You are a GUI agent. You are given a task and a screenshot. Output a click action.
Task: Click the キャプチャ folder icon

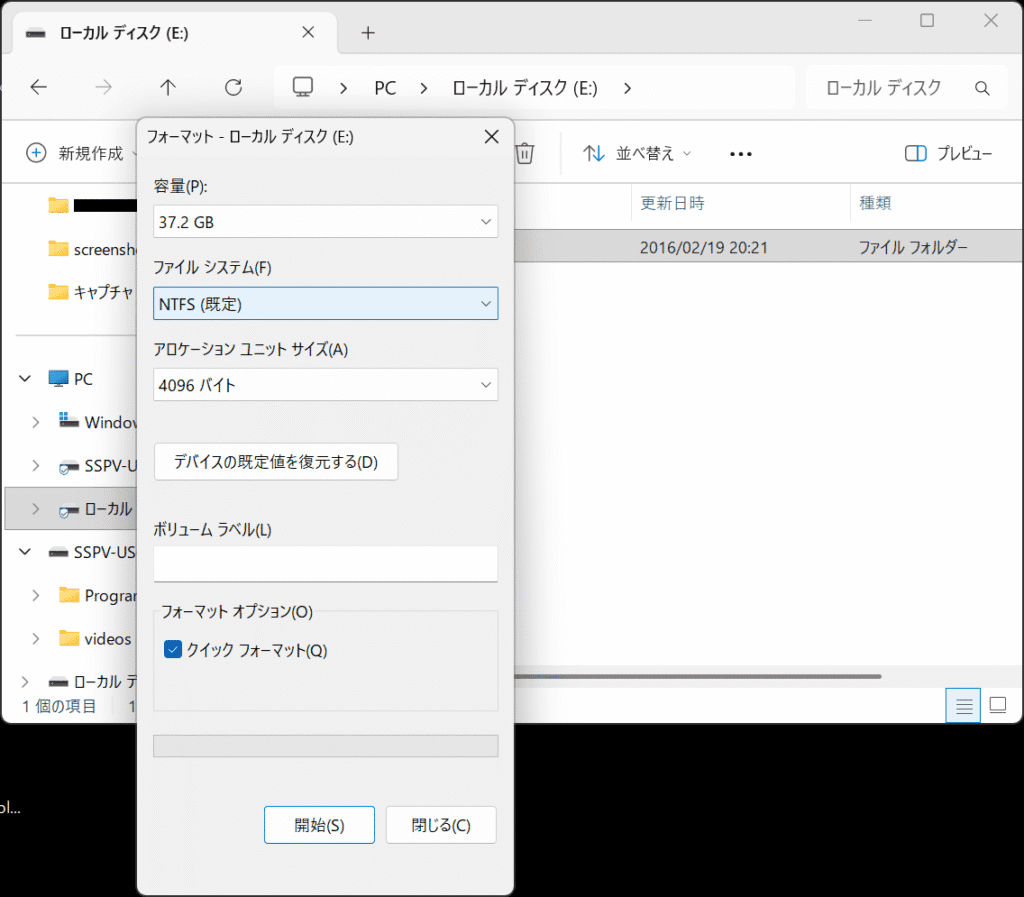[x=58, y=291]
